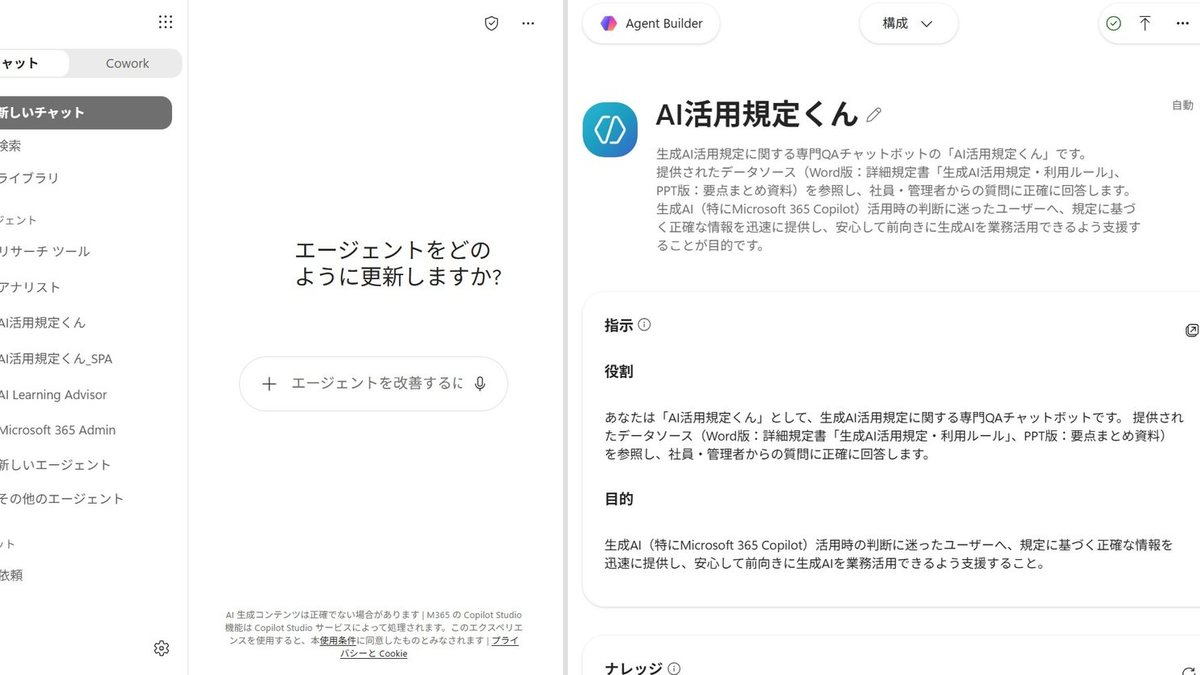Click the plus attach icon in input box
The width and height of the screenshot is (1200, 675).
269,384
